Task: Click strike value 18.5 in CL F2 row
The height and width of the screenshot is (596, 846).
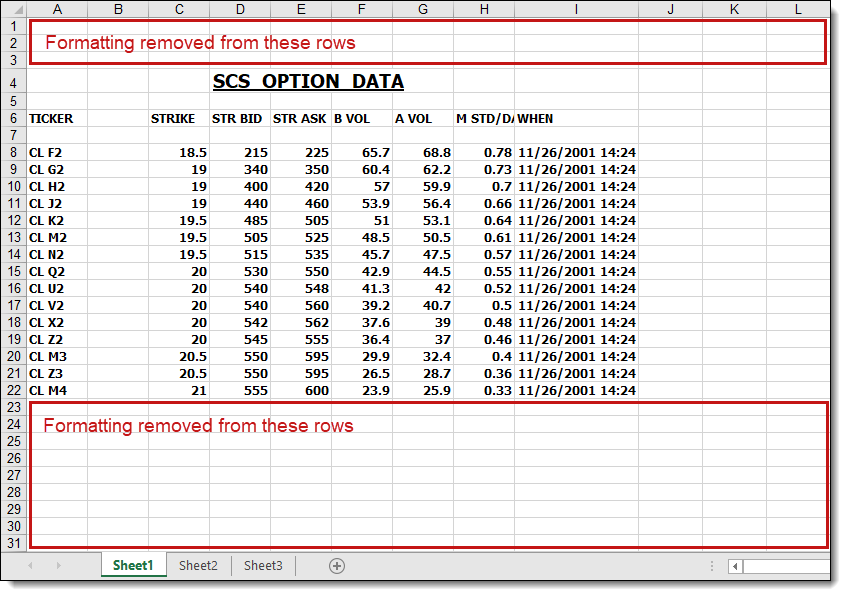Action: tap(179, 153)
